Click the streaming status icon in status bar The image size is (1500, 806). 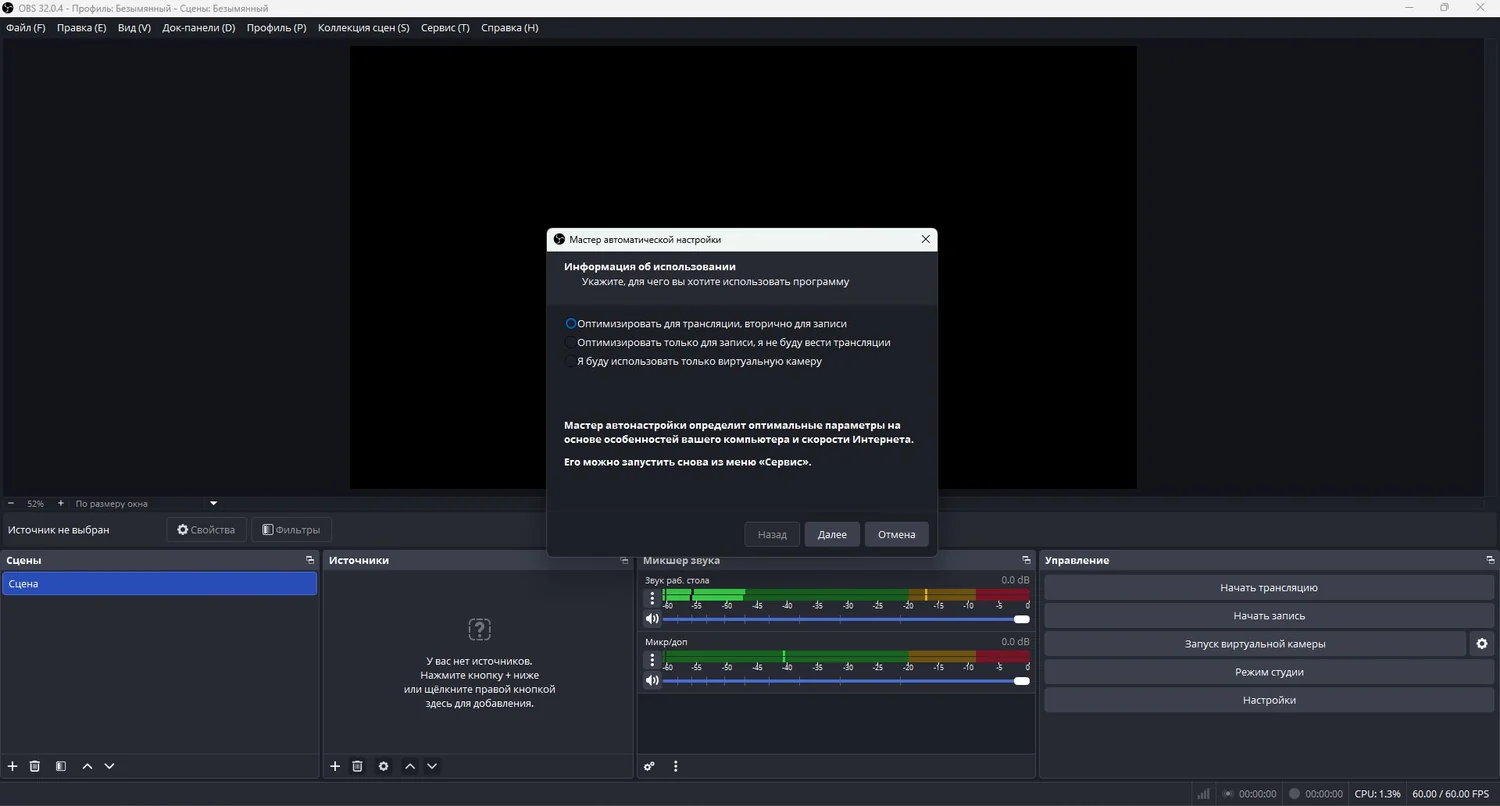[1228, 794]
